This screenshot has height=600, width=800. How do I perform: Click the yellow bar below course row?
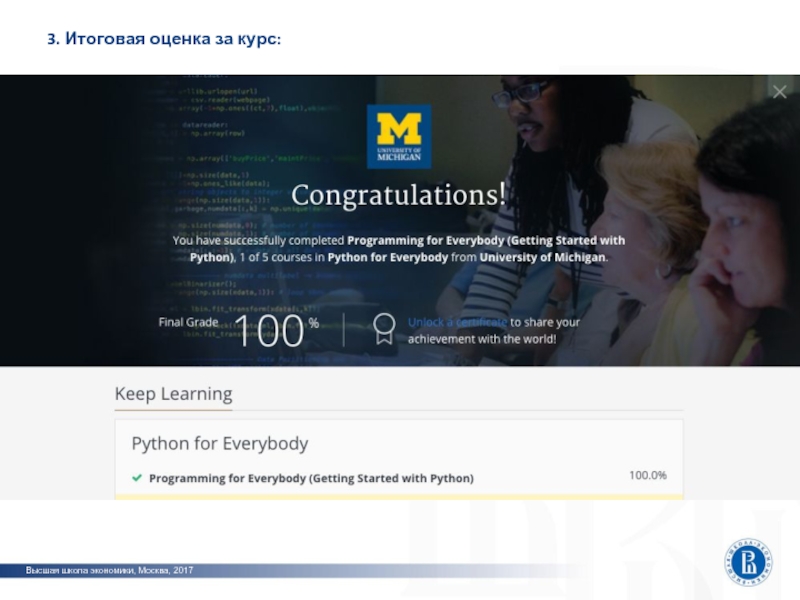(399, 496)
